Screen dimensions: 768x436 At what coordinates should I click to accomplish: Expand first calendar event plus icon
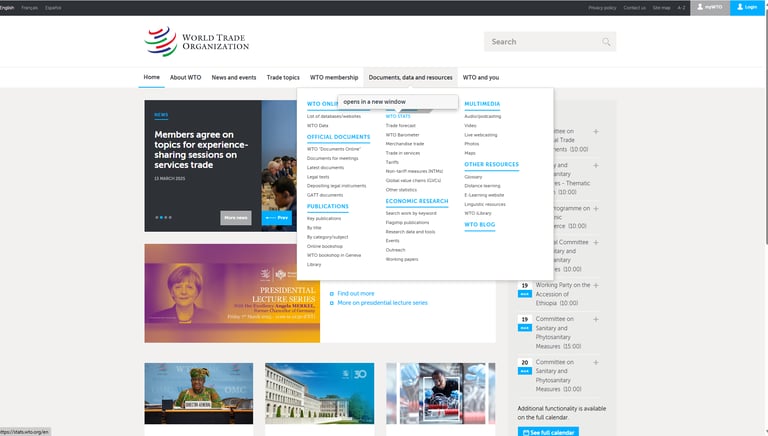tap(596, 132)
